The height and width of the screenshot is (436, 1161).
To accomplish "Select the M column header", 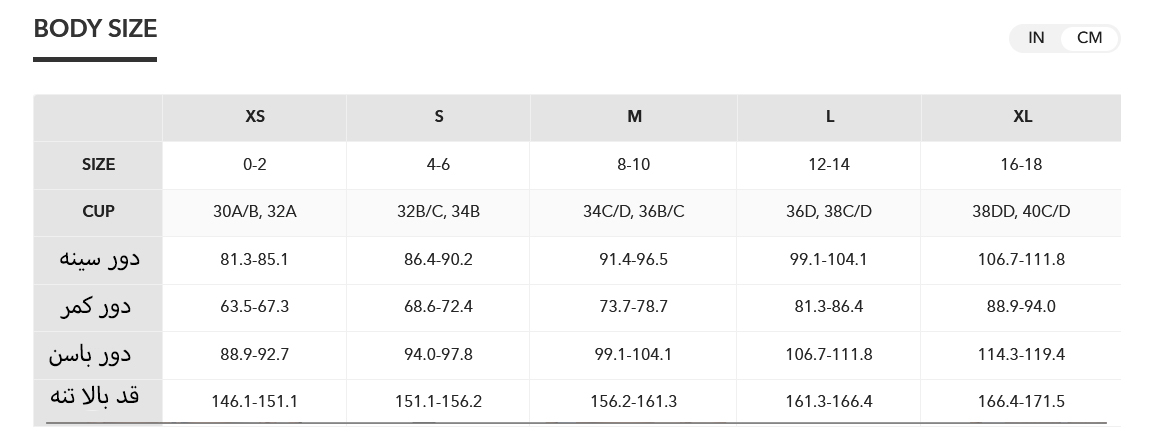I will click(634, 117).
